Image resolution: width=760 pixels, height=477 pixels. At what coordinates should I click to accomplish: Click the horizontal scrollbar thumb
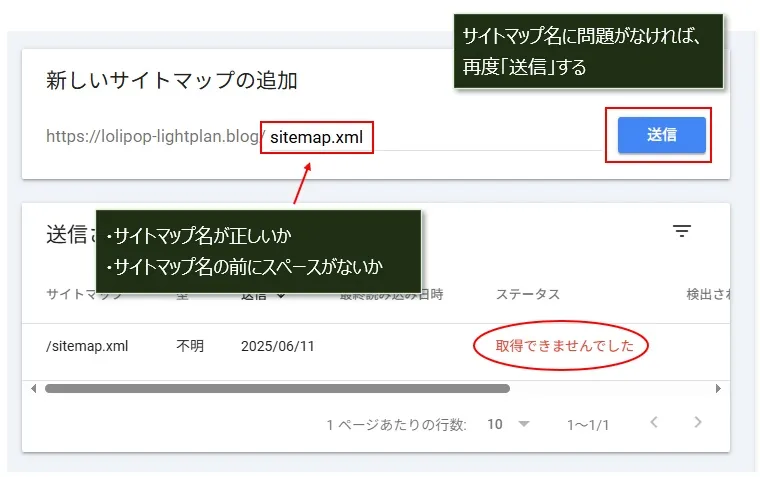click(276, 388)
